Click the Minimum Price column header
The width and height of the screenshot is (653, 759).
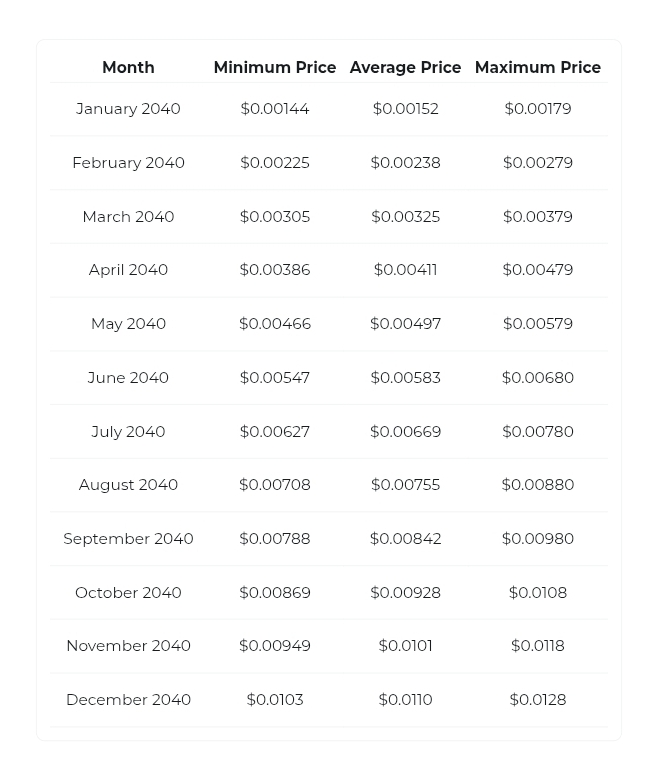pyautogui.click(x=275, y=67)
